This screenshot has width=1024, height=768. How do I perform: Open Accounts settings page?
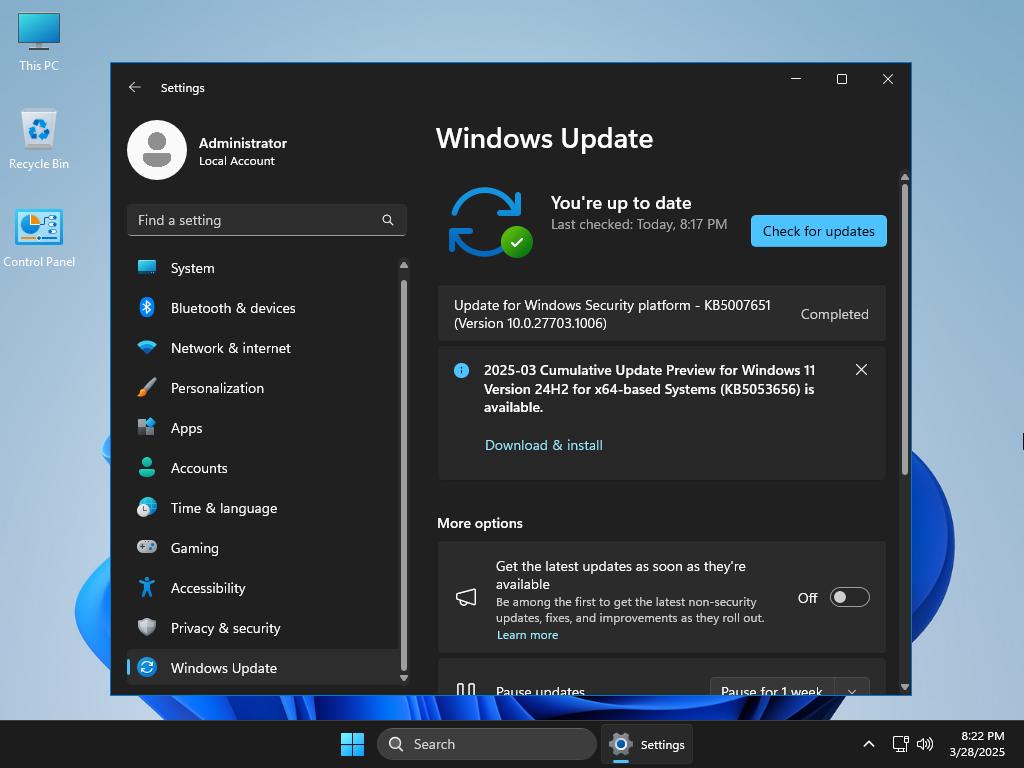point(263,468)
